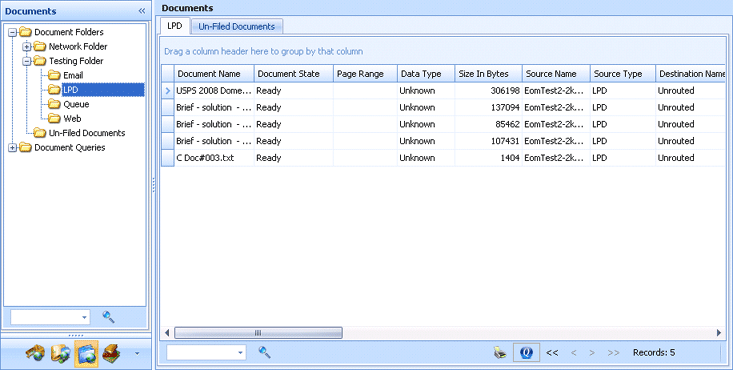Sort by Page Range column header
The height and width of the screenshot is (370, 733).
pos(366,74)
